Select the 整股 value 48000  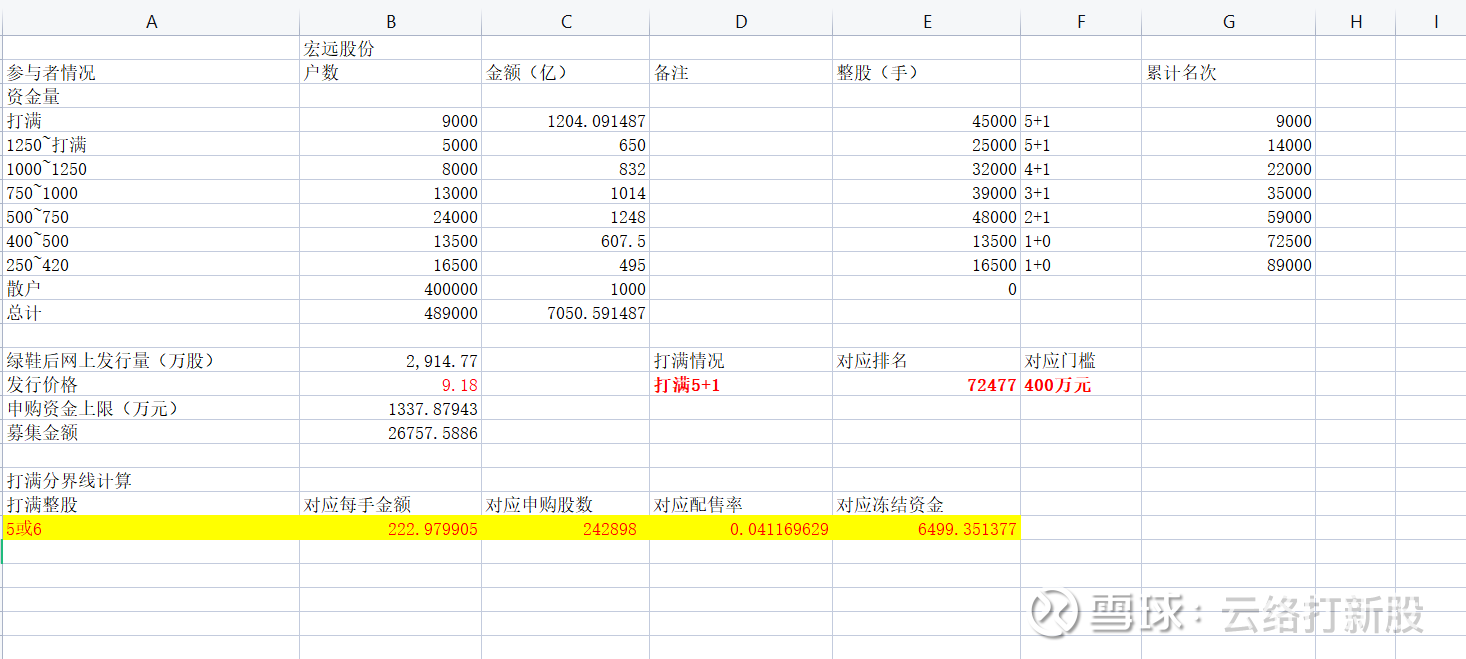tap(927, 216)
